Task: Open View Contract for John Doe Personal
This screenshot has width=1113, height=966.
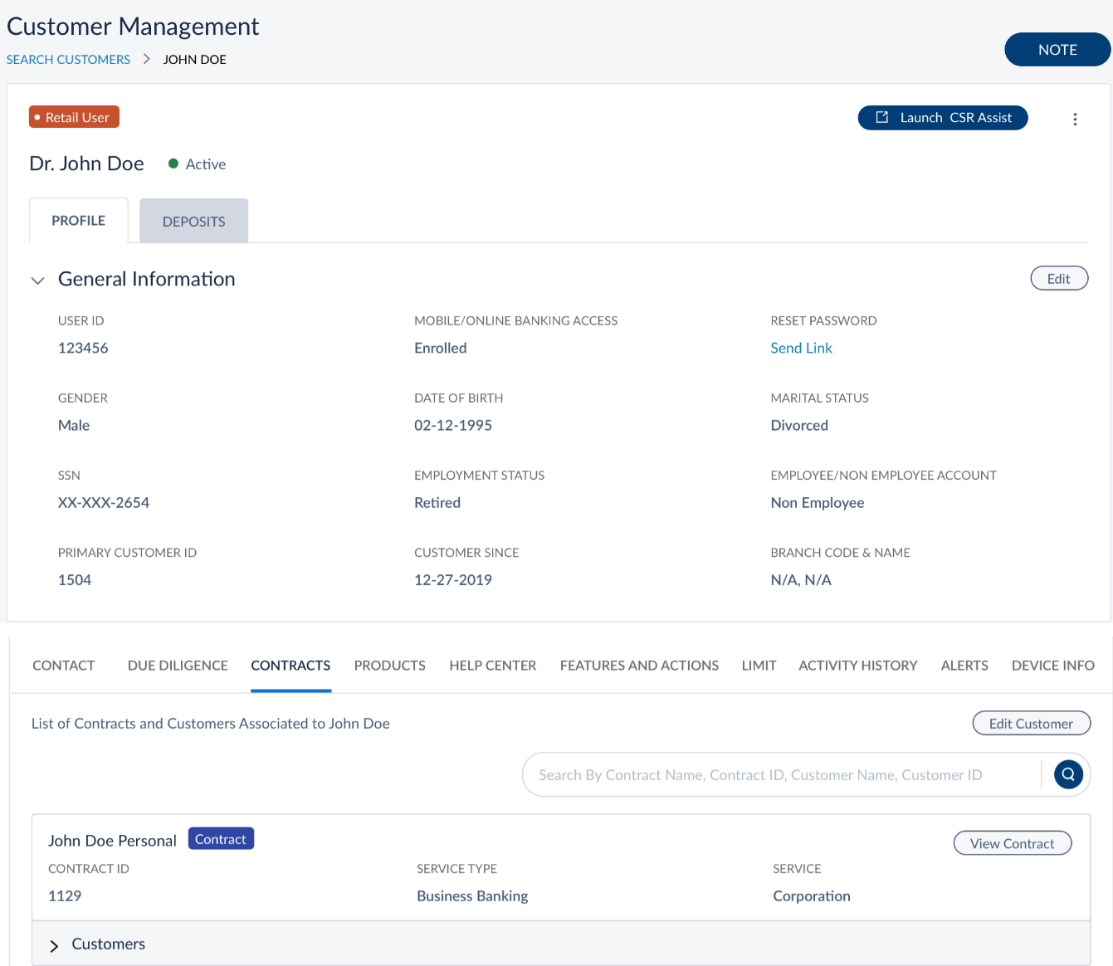Action: point(1011,843)
